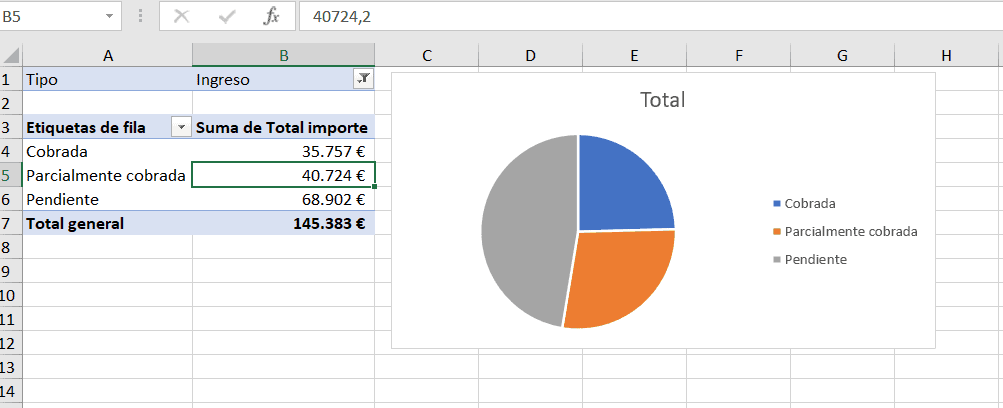Open the Insert Function fx icon
1003x408 pixels.
pyautogui.click(x=272, y=17)
